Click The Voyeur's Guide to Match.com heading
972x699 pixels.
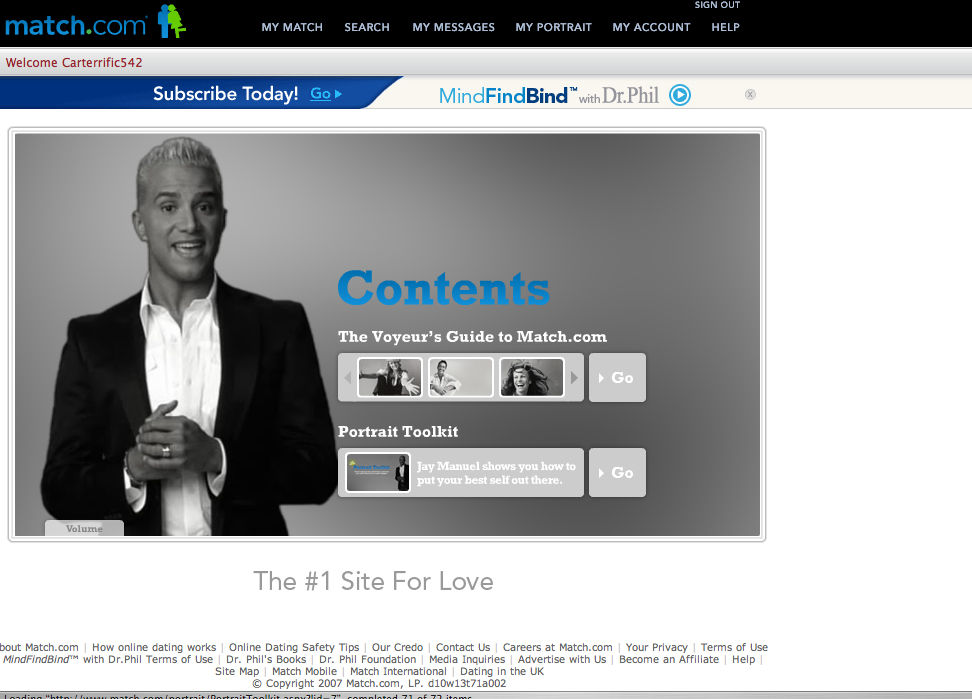[x=472, y=336]
